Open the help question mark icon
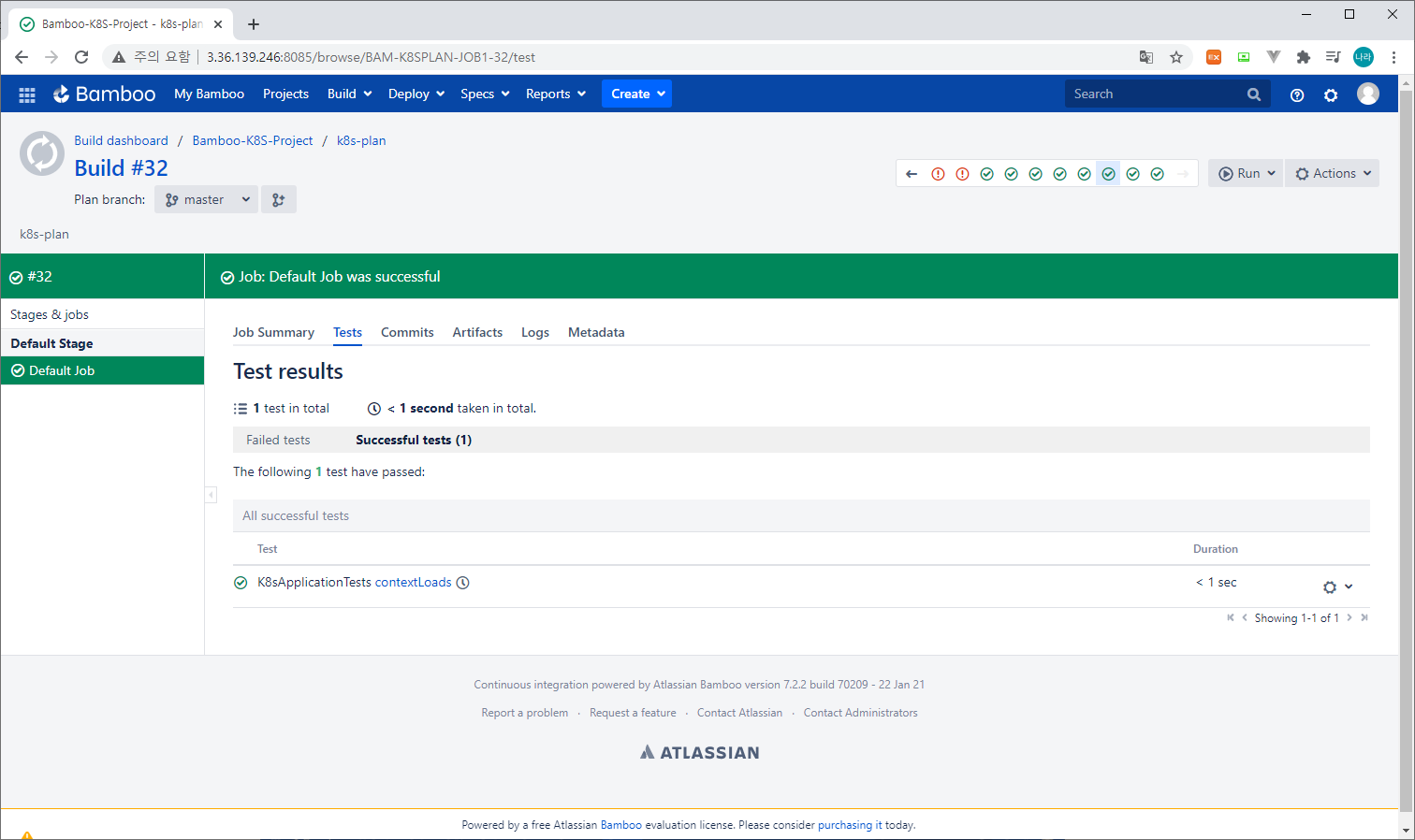This screenshot has height=840, width=1415. [x=1297, y=94]
